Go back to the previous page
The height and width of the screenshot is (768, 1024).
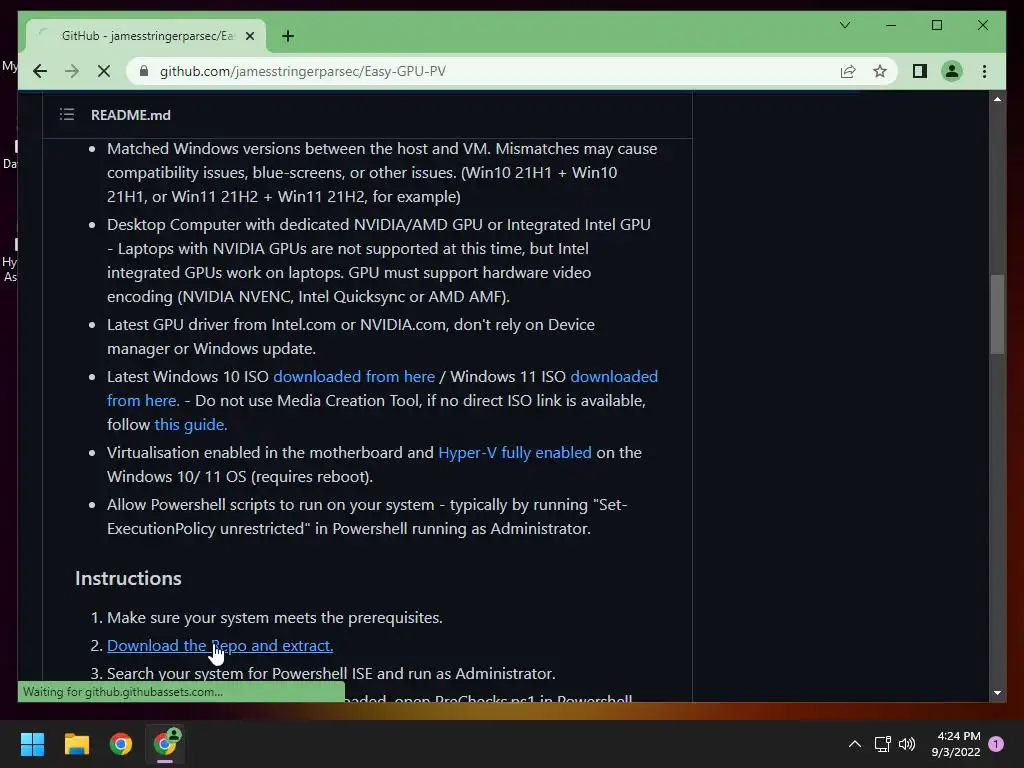click(40, 71)
